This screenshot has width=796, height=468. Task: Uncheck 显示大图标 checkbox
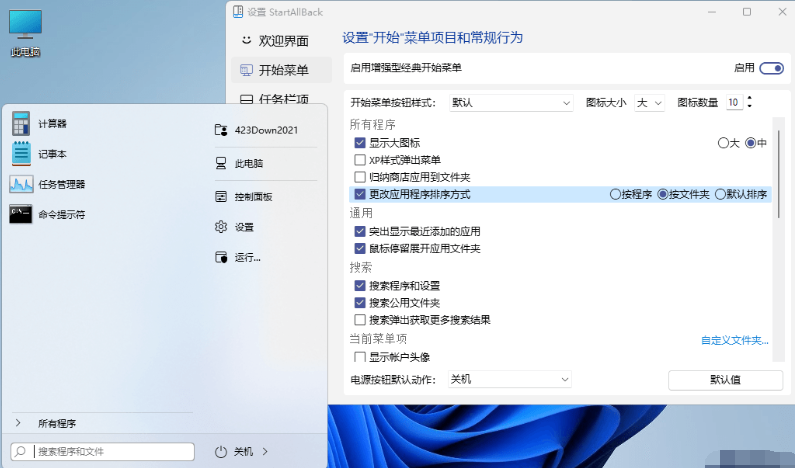tap(360, 143)
